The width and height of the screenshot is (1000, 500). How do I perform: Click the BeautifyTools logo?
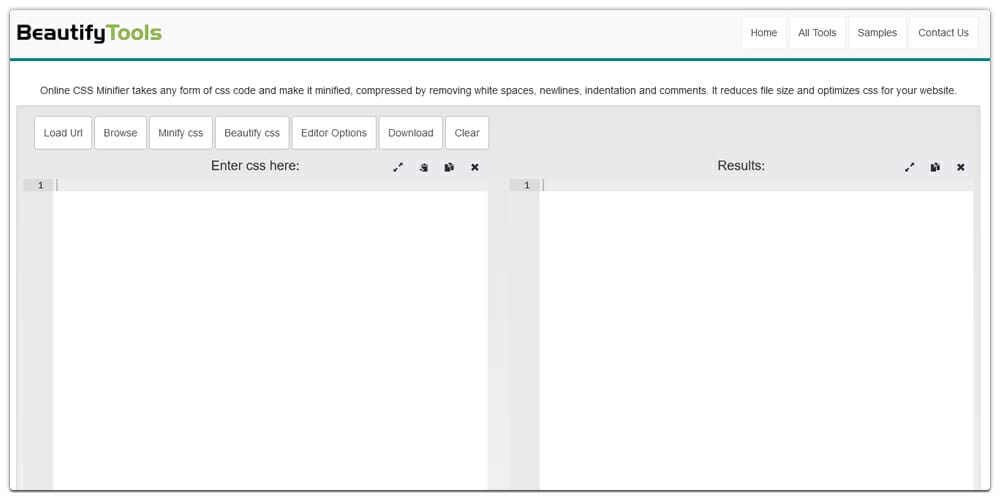[89, 33]
